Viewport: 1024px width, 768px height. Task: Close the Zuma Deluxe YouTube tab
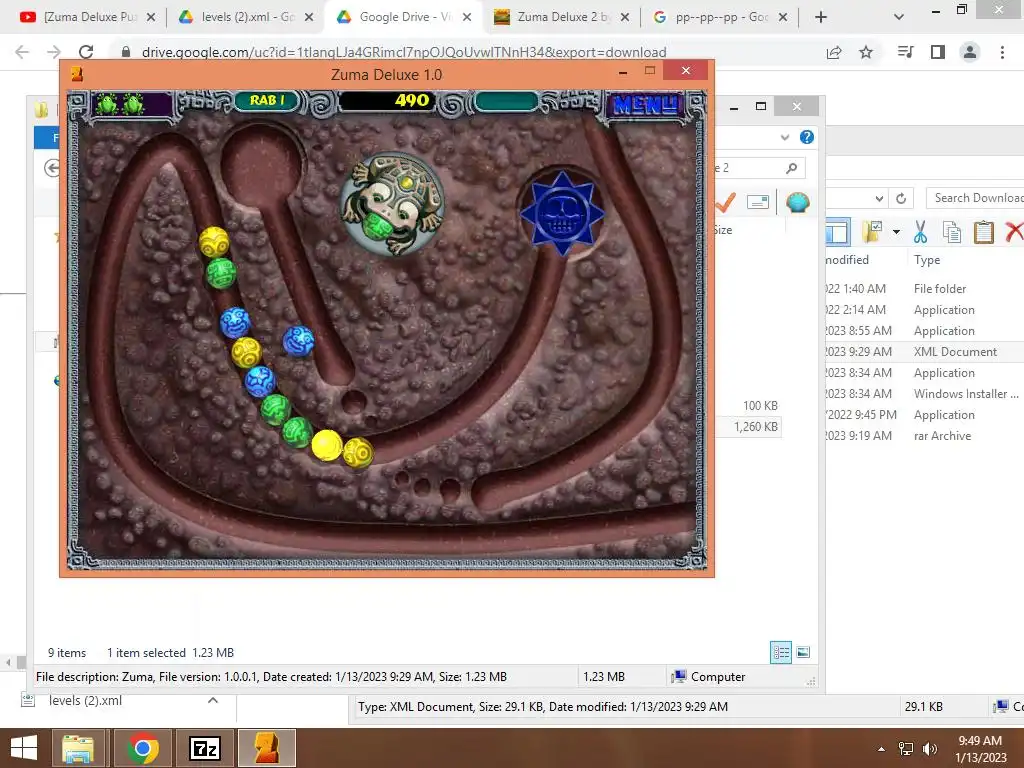coord(151,17)
